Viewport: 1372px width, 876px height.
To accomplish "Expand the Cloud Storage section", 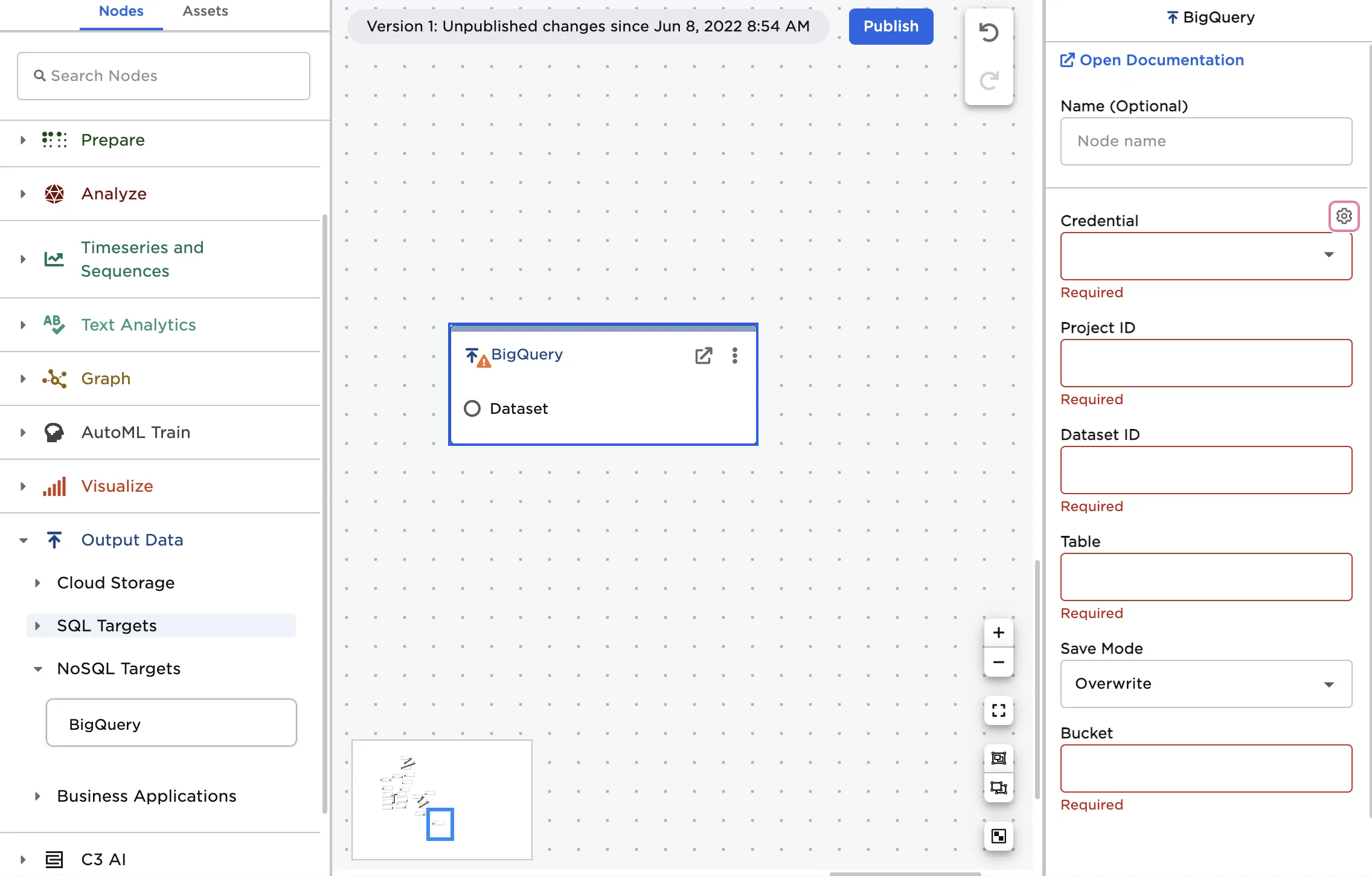I will tap(37, 582).
